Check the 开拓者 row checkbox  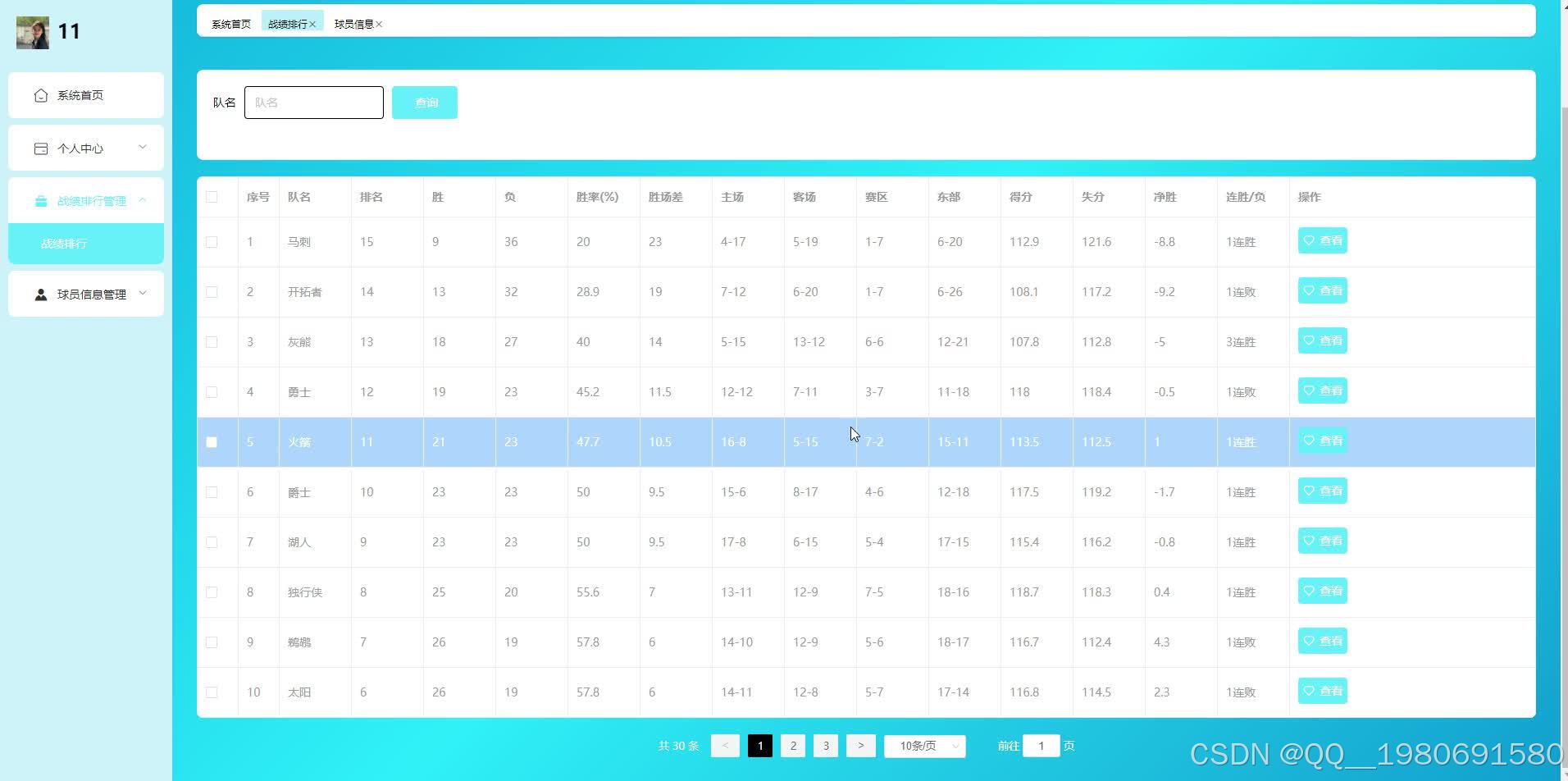coord(212,292)
